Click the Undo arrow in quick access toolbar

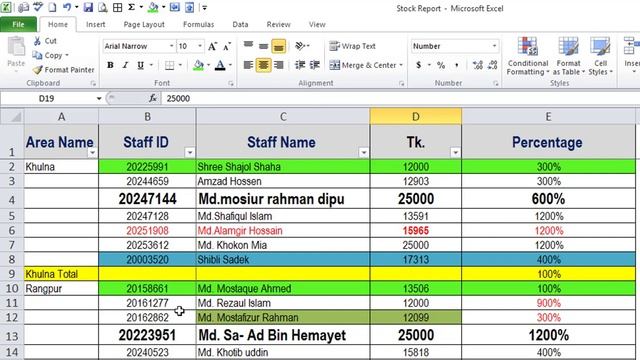67,7
